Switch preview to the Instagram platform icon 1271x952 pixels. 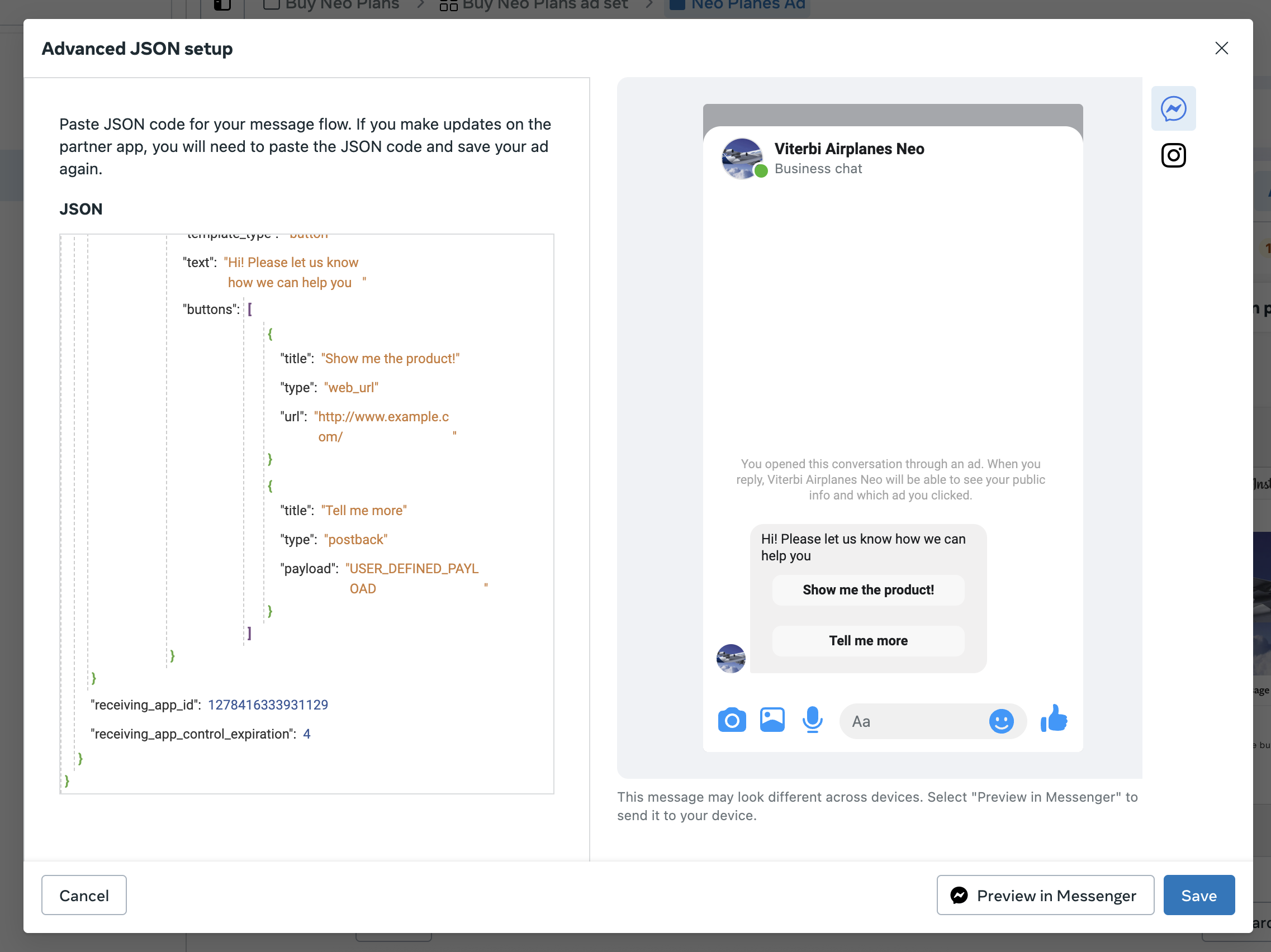point(1173,155)
